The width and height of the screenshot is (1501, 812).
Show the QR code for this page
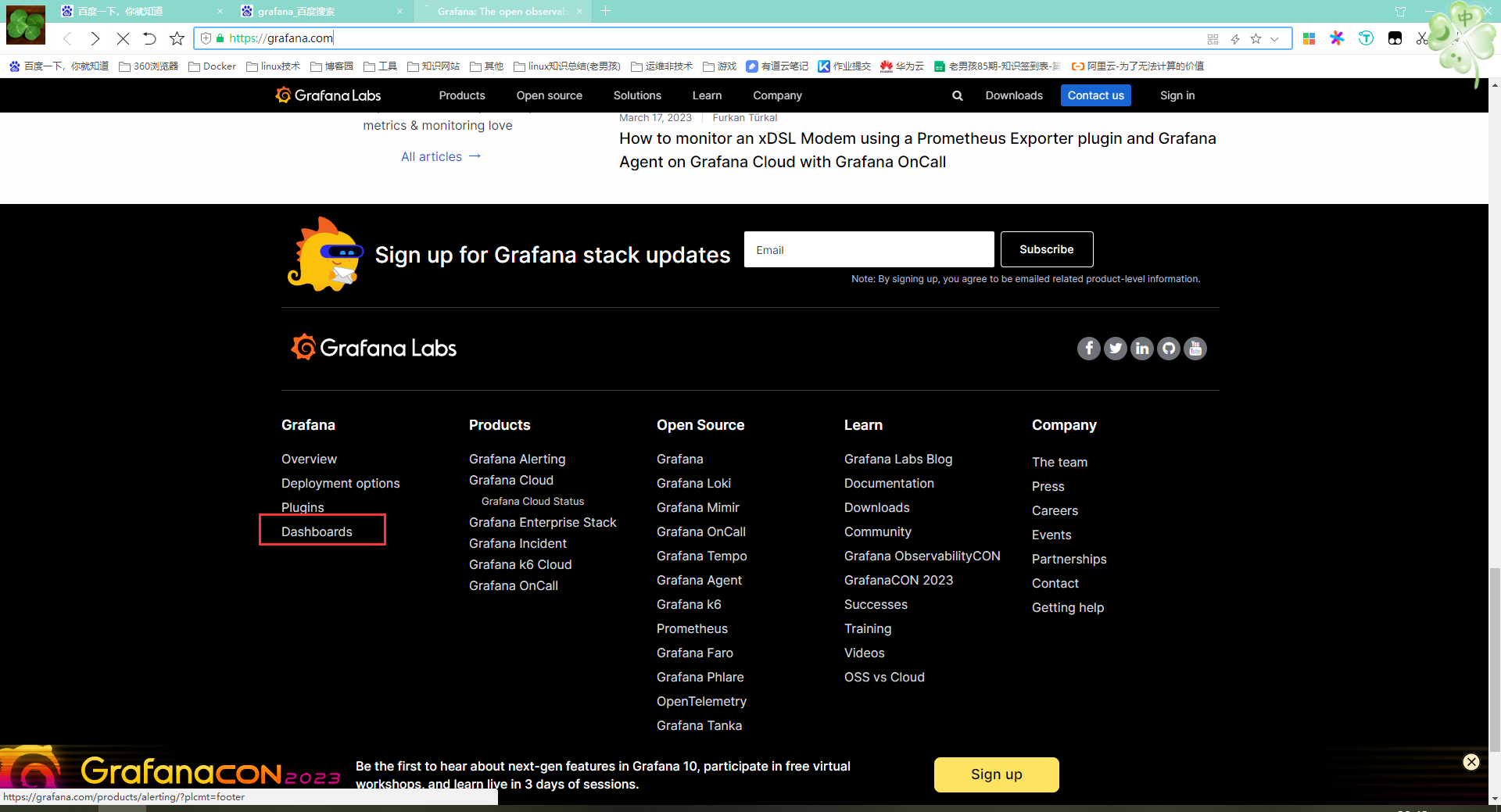(1213, 39)
